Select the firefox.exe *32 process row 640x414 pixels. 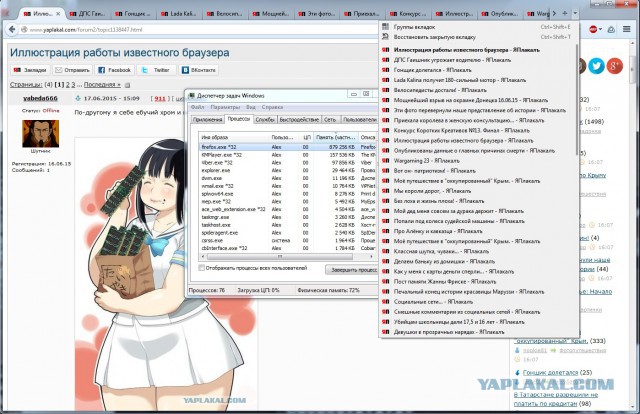(288, 147)
